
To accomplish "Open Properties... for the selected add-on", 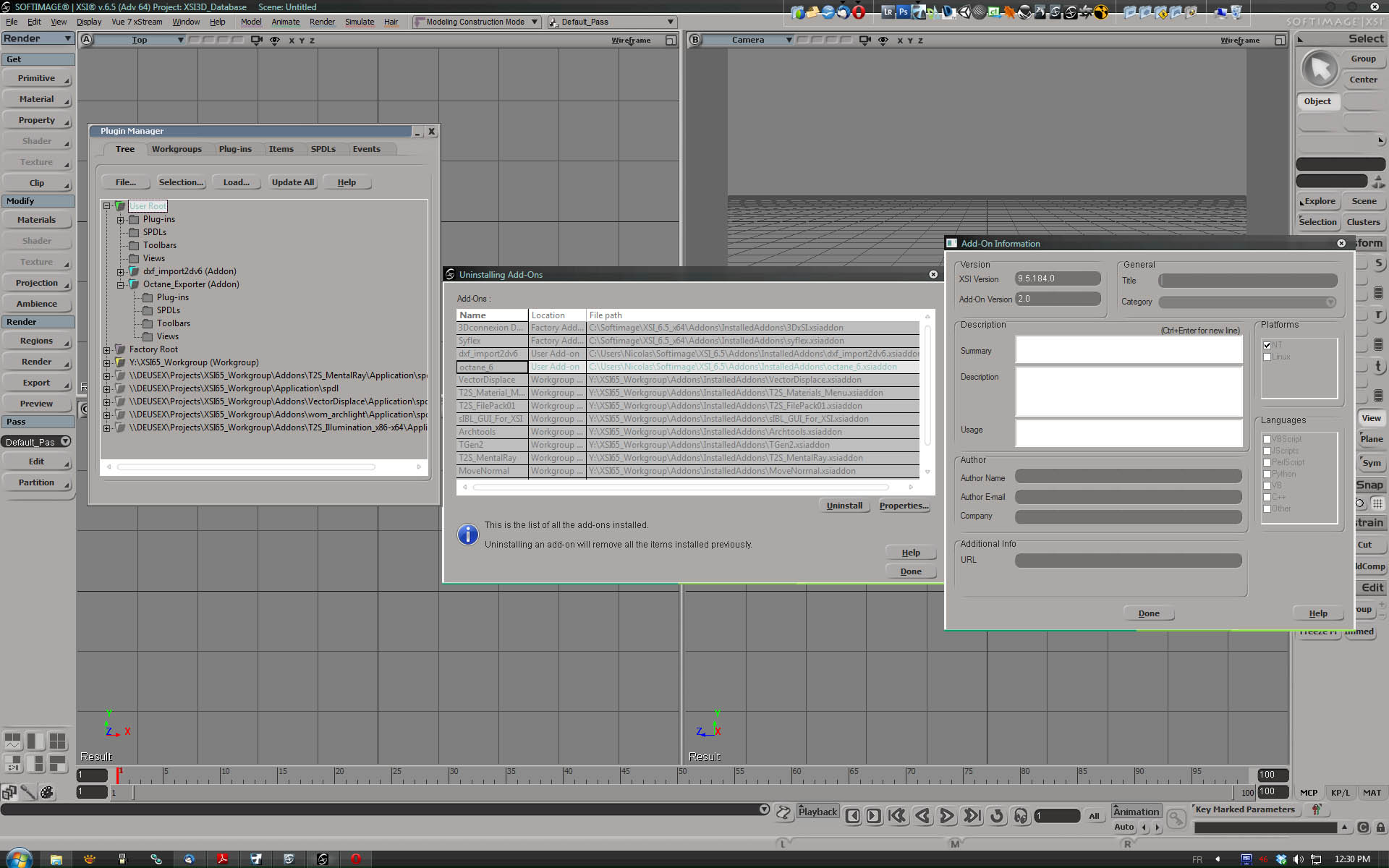I will pos(904,506).
